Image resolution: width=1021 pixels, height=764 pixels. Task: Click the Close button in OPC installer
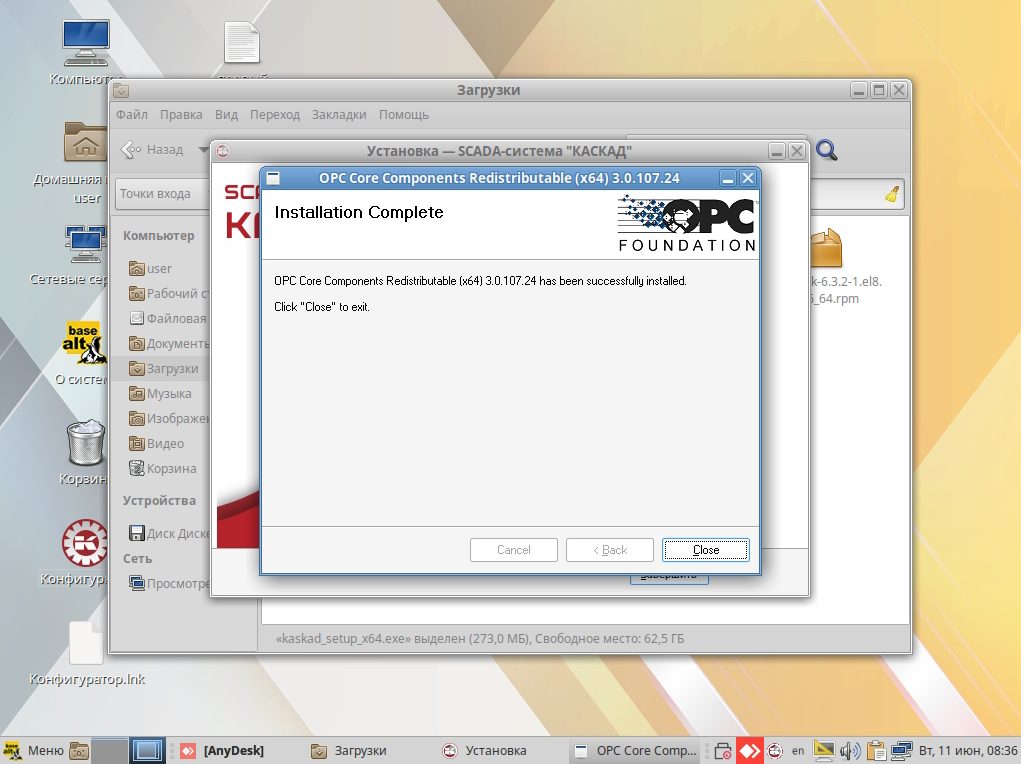705,550
